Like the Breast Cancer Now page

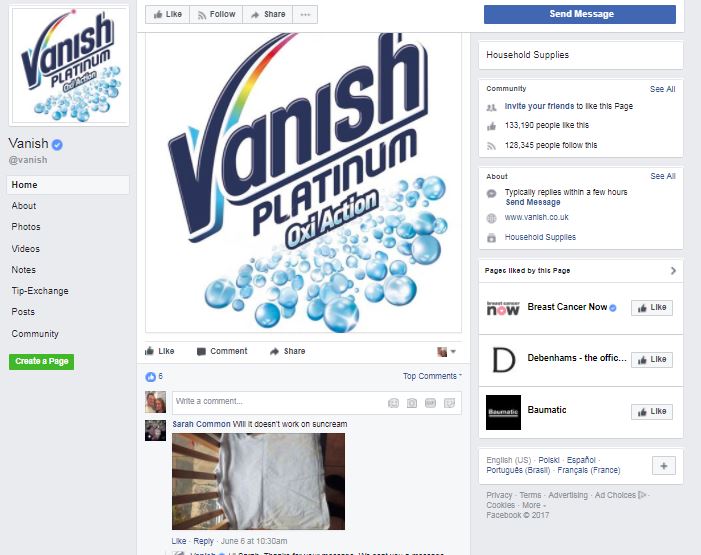click(652, 308)
